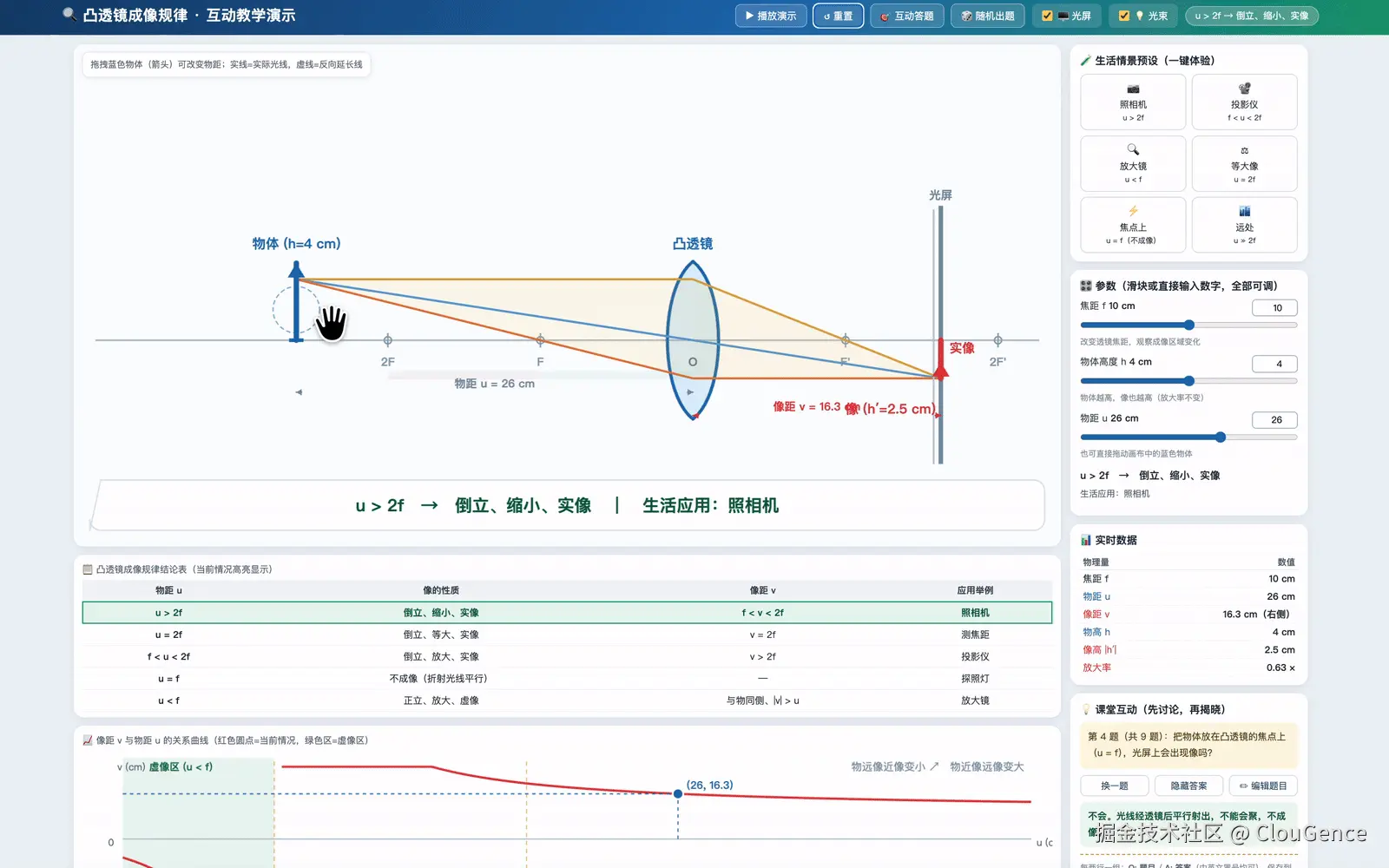Screen dimensions: 1389x868
Task: Click the 2F marker left of the lens
Action: click(x=388, y=340)
